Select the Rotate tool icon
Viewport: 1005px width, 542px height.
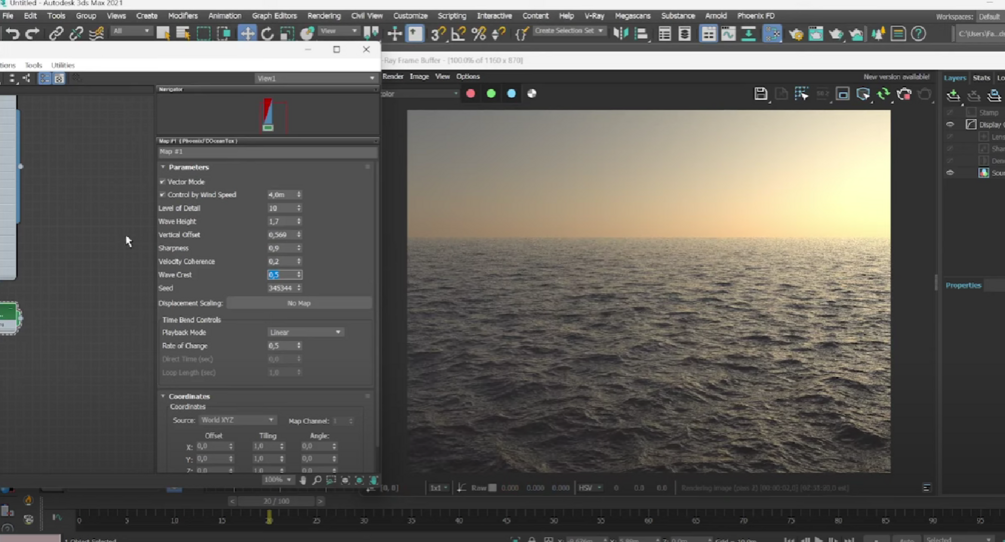pyautogui.click(x=267, y=33)
